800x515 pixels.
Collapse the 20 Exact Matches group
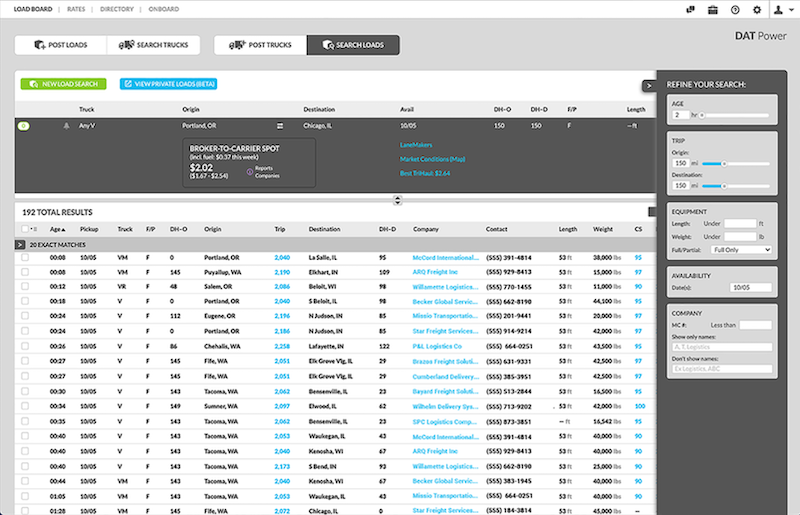pyautogui.click(x=20, y=245)
